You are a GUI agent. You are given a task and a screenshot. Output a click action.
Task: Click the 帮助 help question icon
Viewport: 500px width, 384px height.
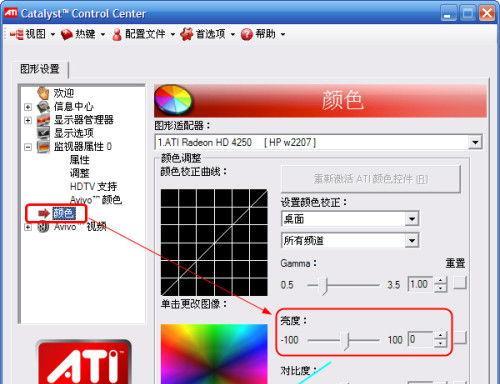247,34
